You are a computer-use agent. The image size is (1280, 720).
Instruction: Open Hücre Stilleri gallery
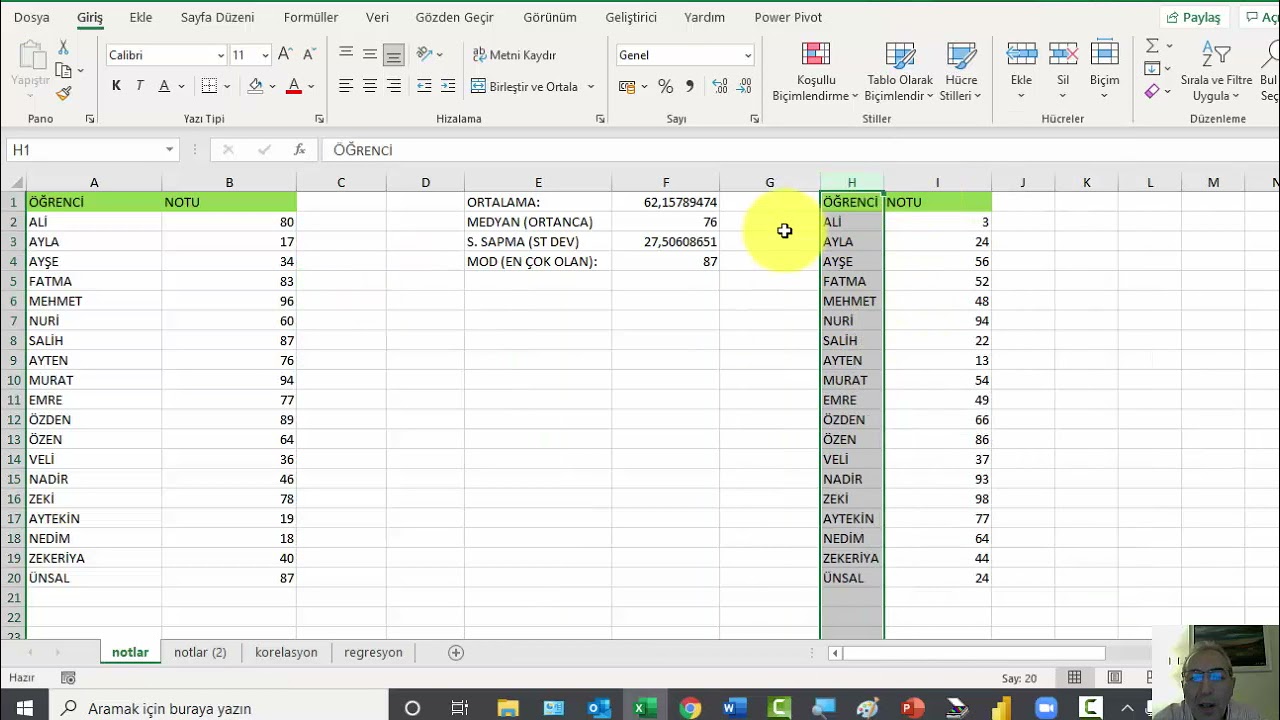click(961, 72)
